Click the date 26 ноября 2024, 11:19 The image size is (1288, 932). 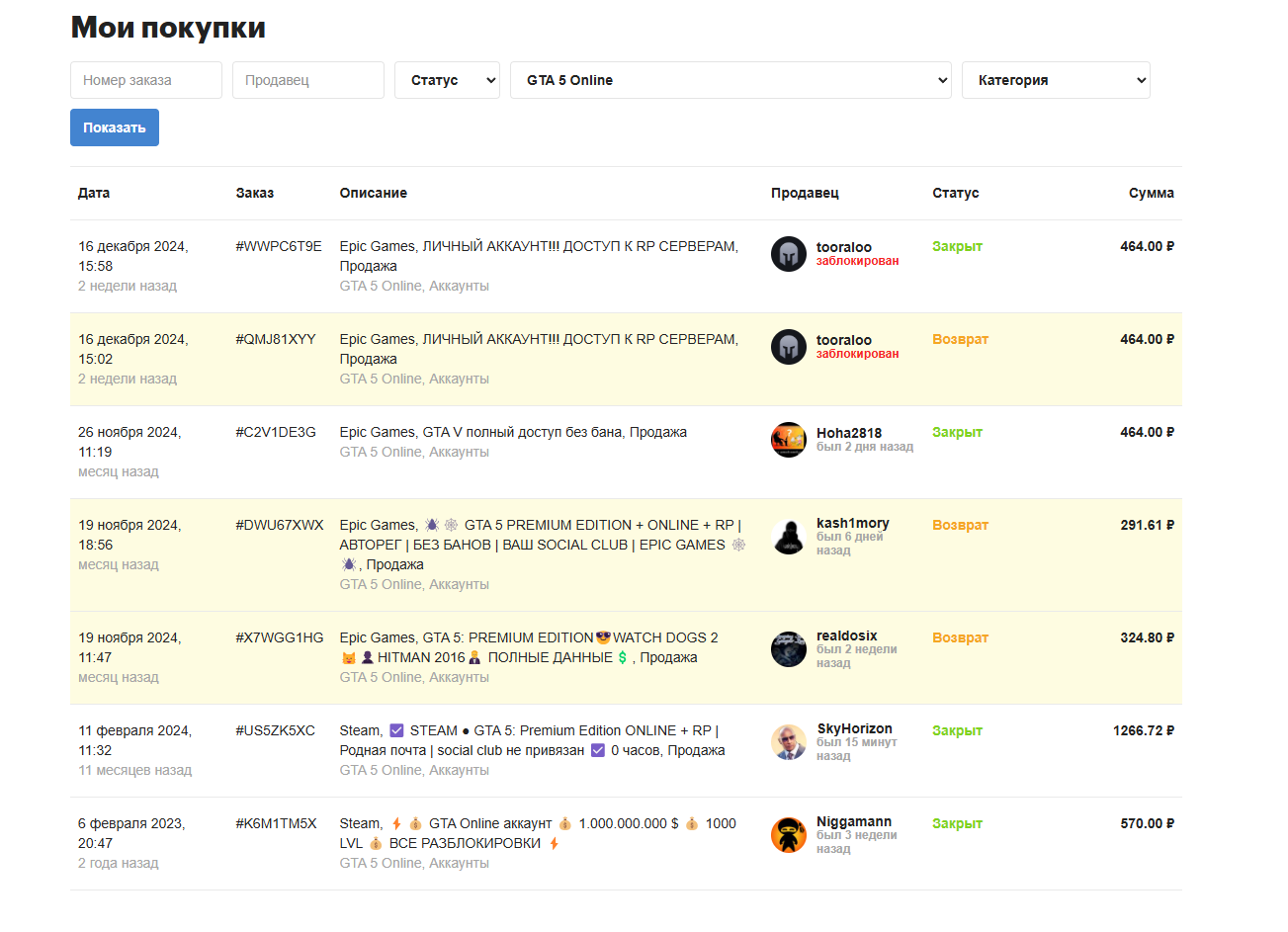point(129,442)
